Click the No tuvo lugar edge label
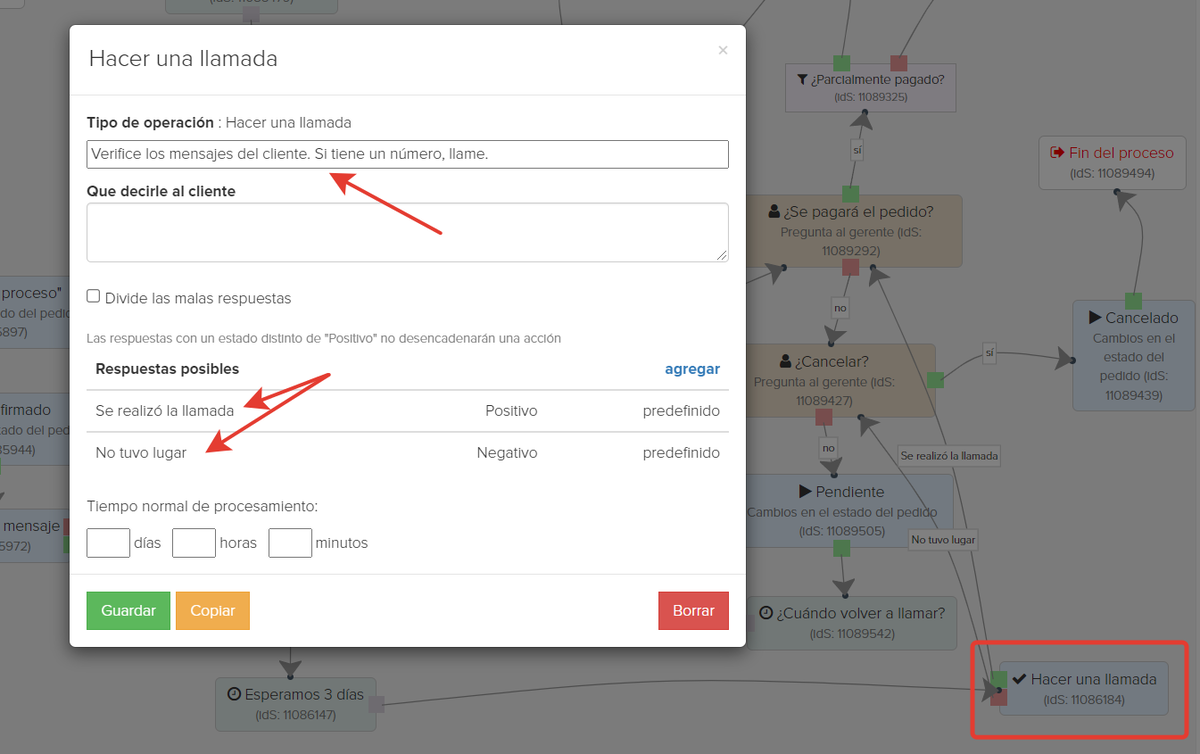Image resolution: width=1200 pixels, height=754 pixels. click(943, 540)
